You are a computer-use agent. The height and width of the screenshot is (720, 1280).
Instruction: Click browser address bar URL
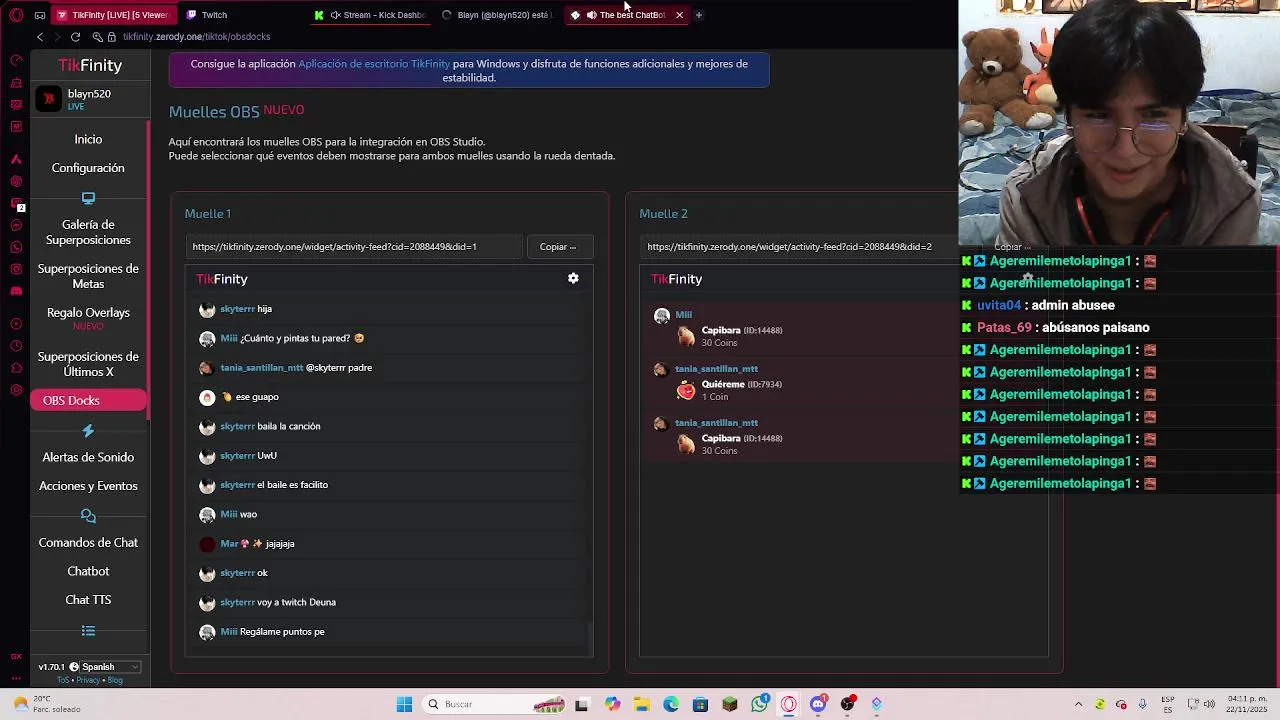click(196, 37)
